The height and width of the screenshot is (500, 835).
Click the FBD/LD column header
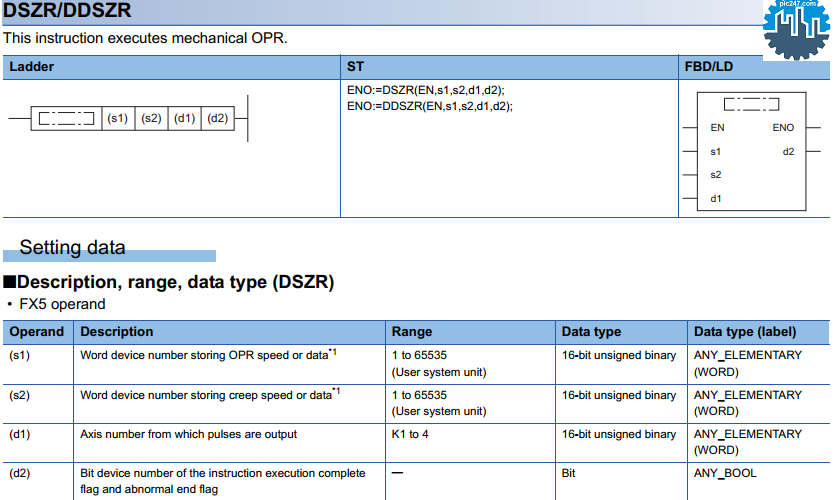[x=708, y=67]
